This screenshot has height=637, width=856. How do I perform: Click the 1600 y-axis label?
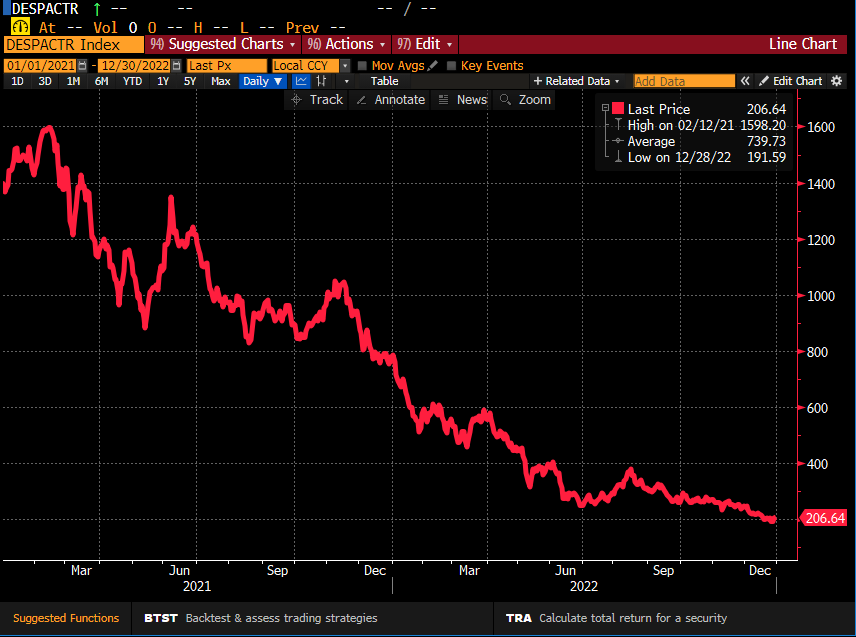pos(821,127)
